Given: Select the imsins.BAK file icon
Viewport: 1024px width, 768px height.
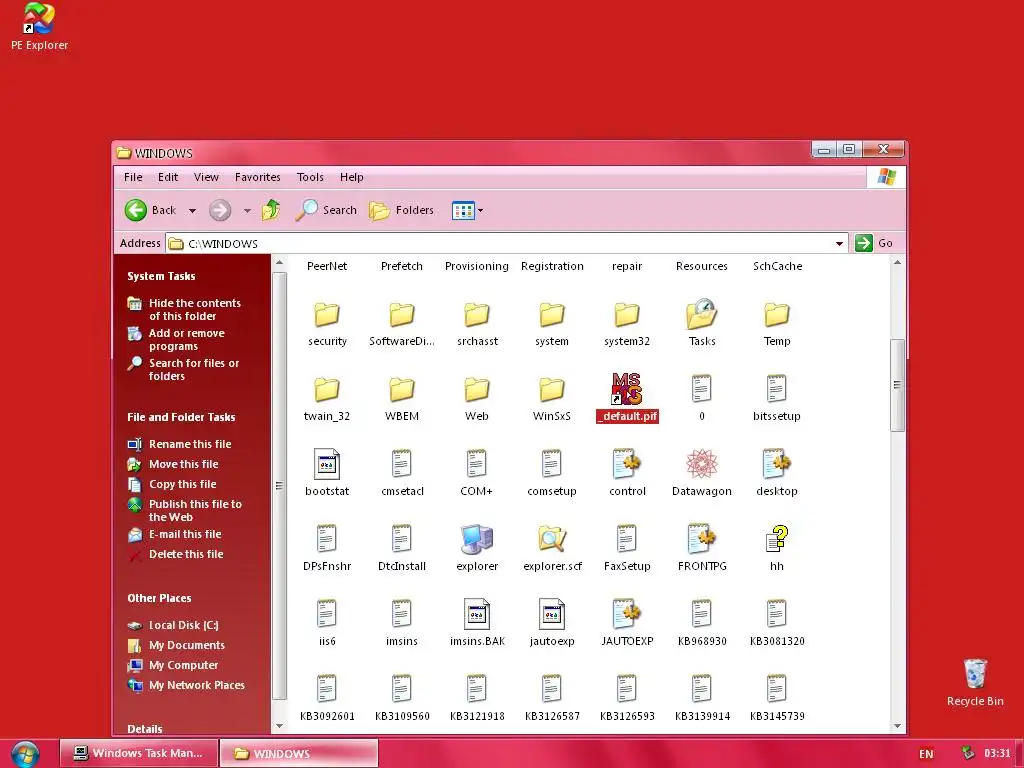Looking at the screenshot, I should tap(477, 614).
